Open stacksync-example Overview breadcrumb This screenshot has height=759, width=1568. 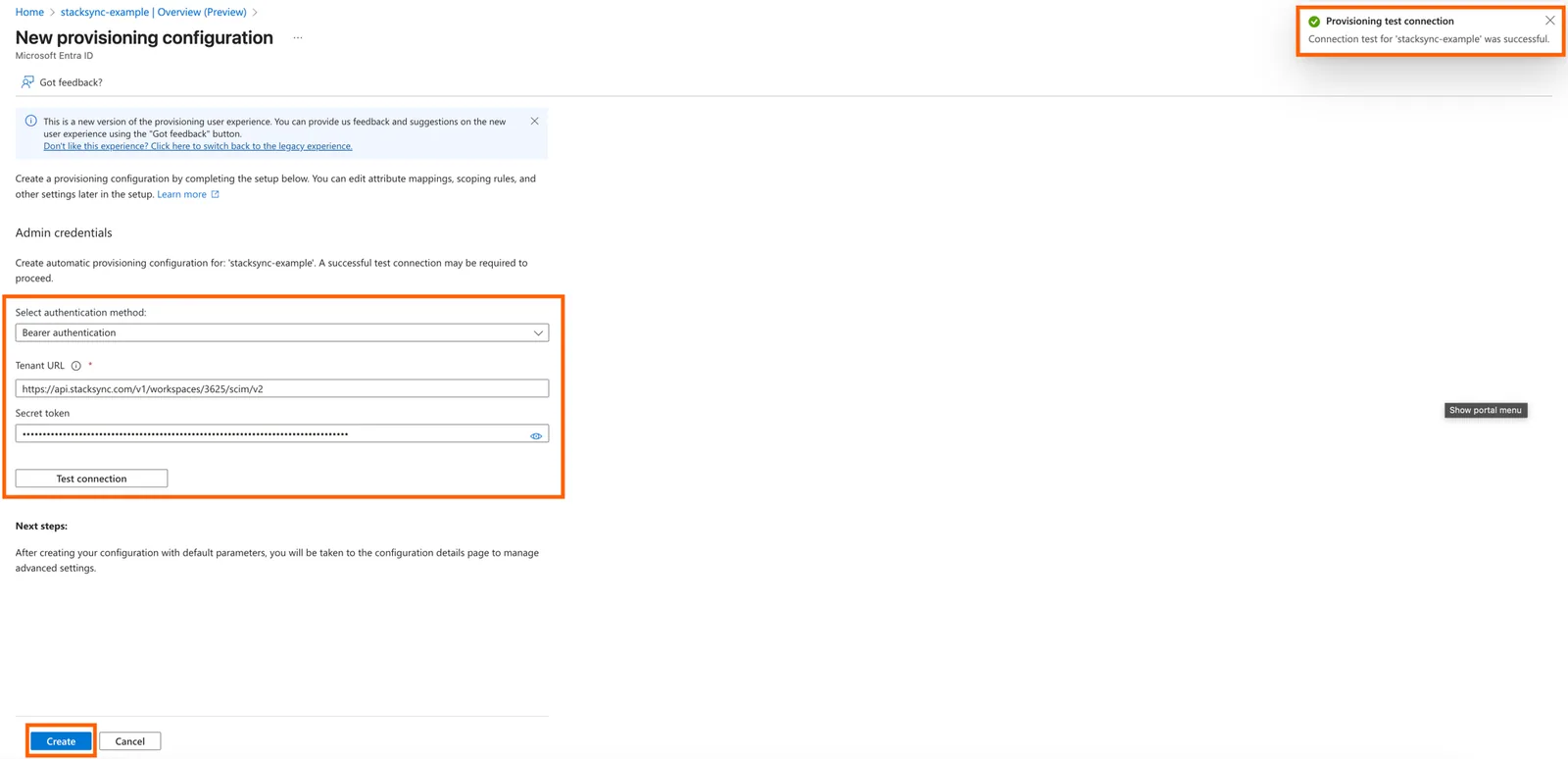point(154,12)
